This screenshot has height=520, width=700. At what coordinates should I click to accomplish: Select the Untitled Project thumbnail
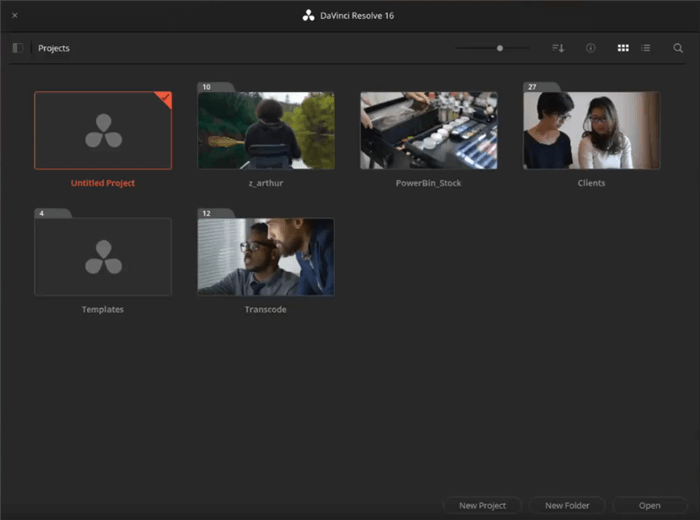click(x=103, y=131)
